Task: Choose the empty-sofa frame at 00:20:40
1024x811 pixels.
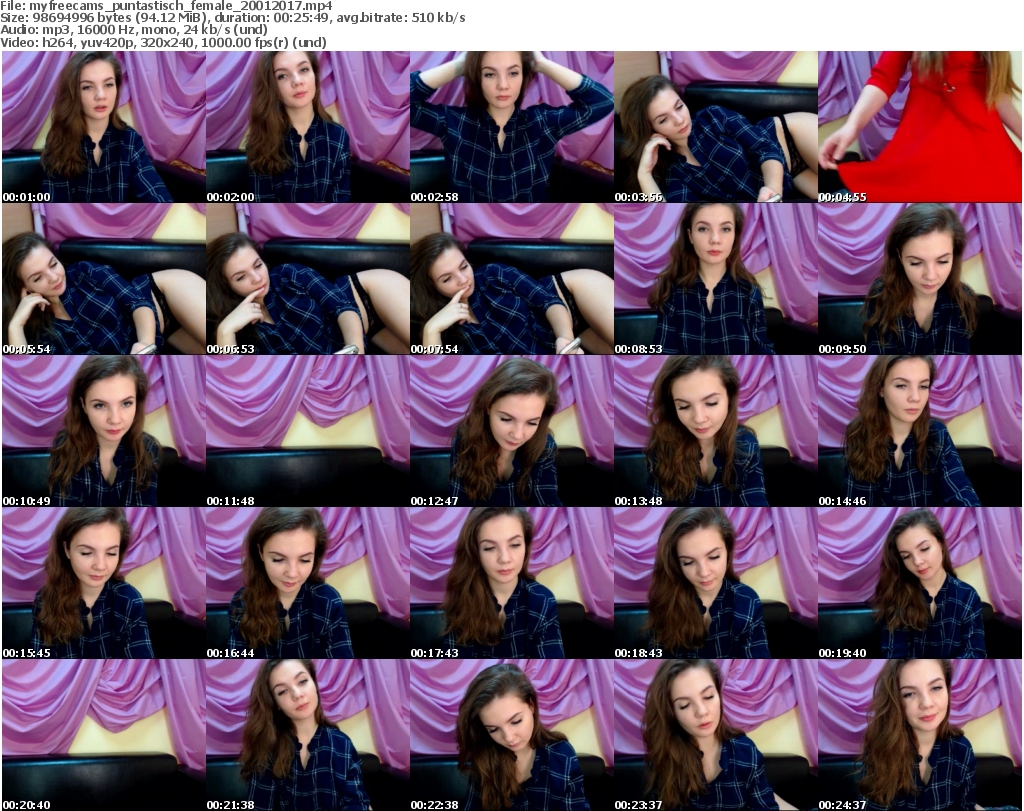Action: point(104,735)
